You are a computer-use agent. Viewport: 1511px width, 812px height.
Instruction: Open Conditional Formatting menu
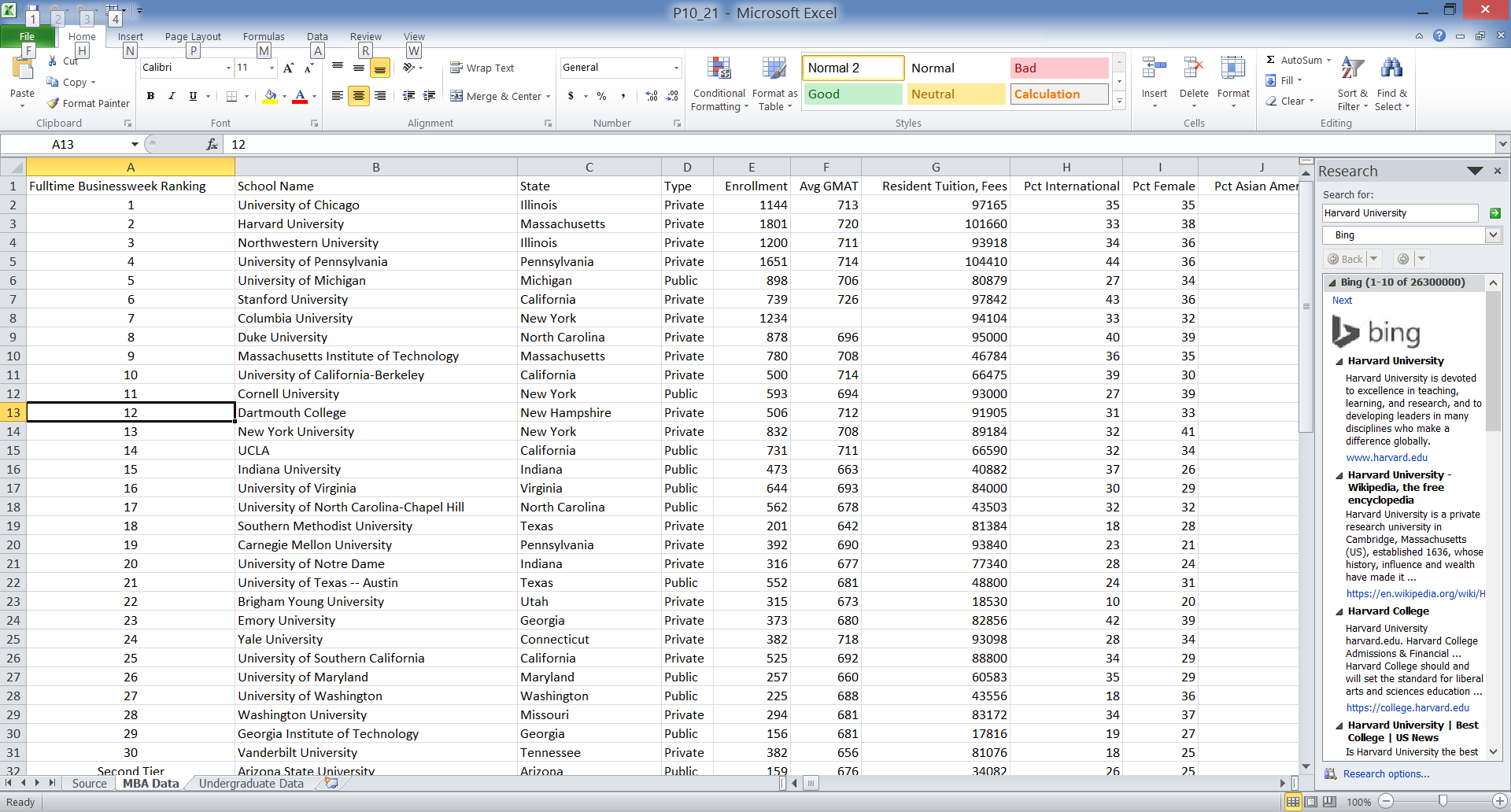click(x=719, y=84)
